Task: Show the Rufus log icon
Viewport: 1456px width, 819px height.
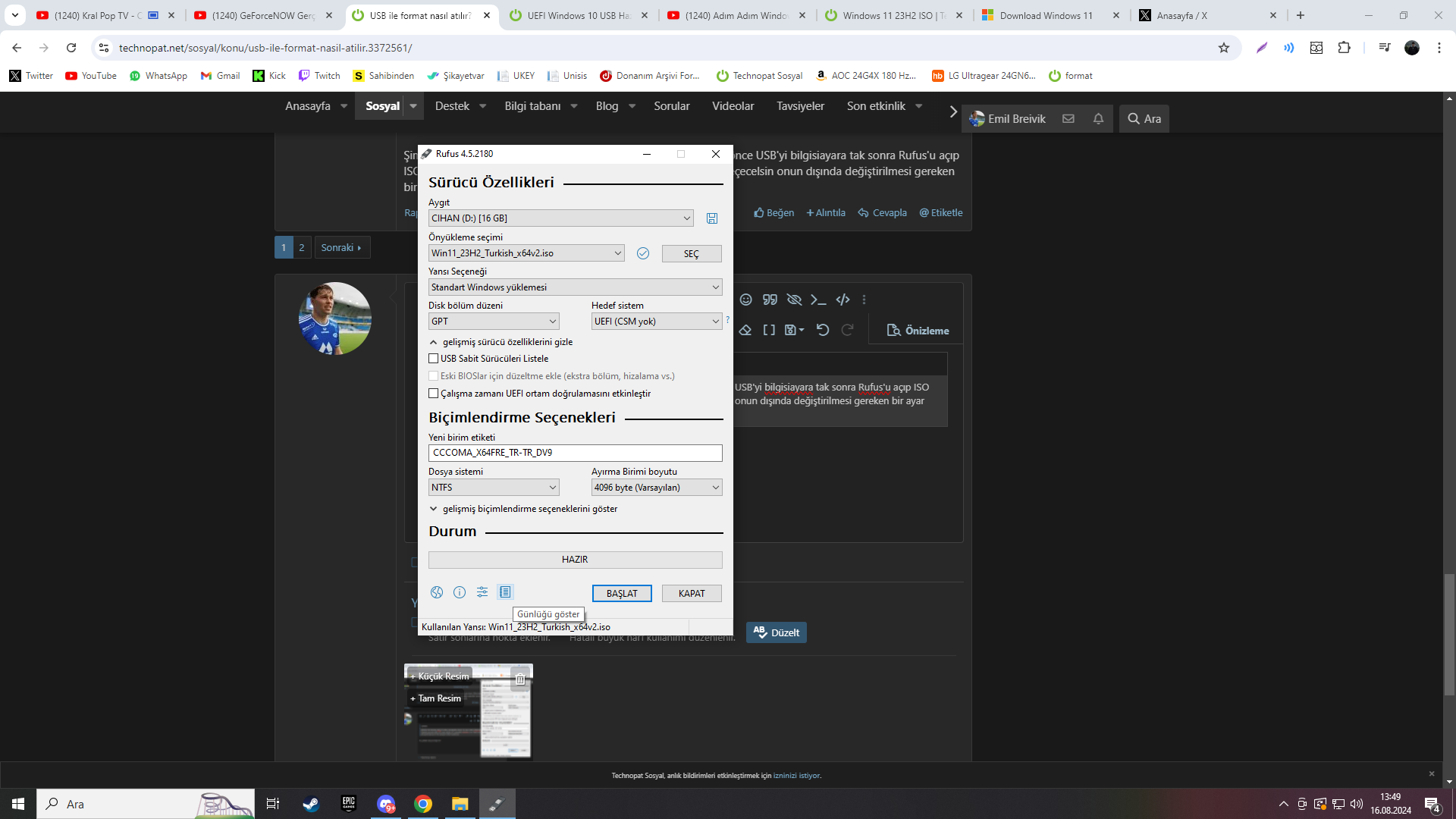Action: click(505, 592)
